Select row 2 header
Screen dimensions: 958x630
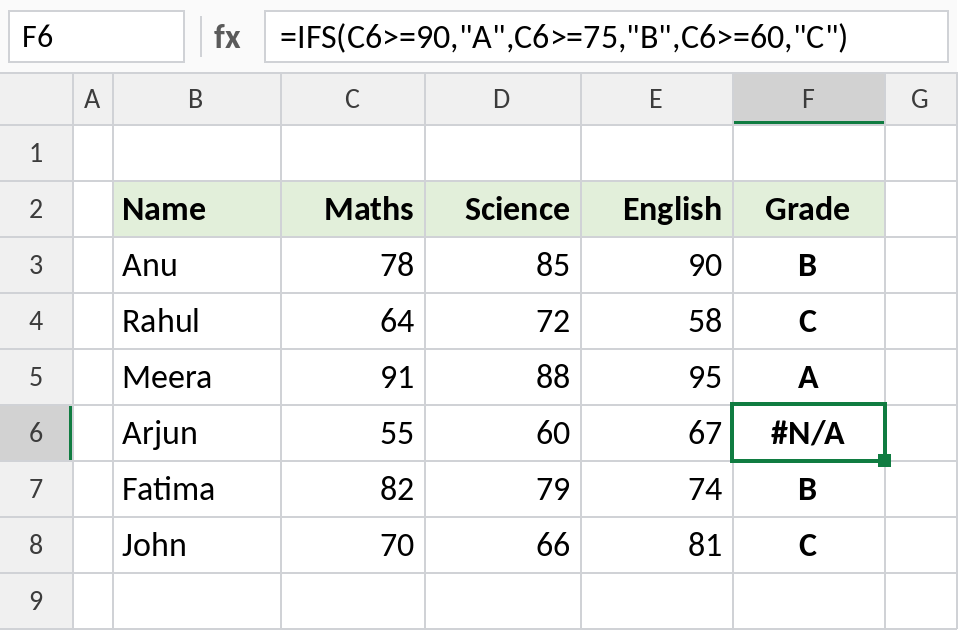(36, 209)
